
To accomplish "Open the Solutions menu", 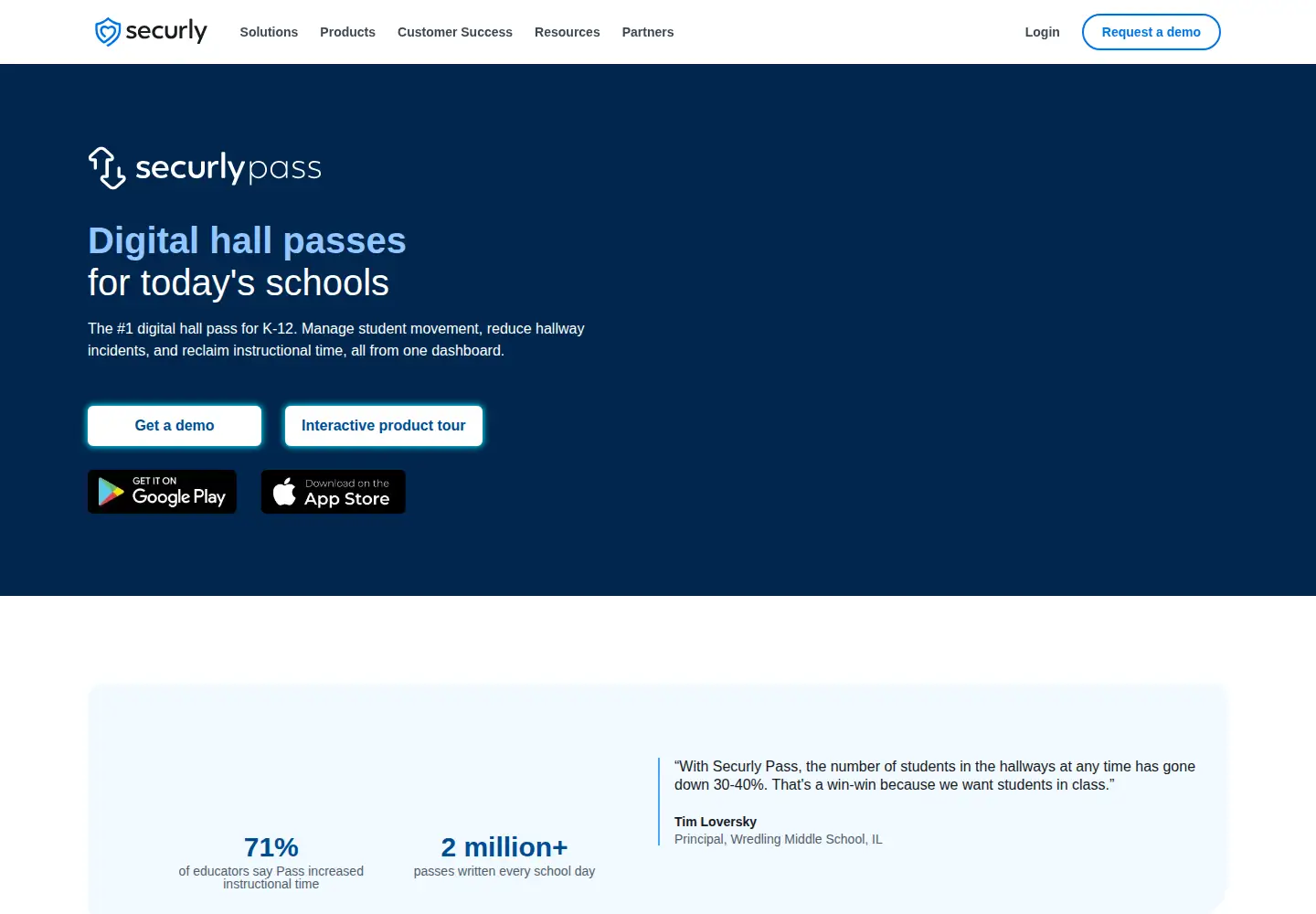I will [x=269, y=32].
